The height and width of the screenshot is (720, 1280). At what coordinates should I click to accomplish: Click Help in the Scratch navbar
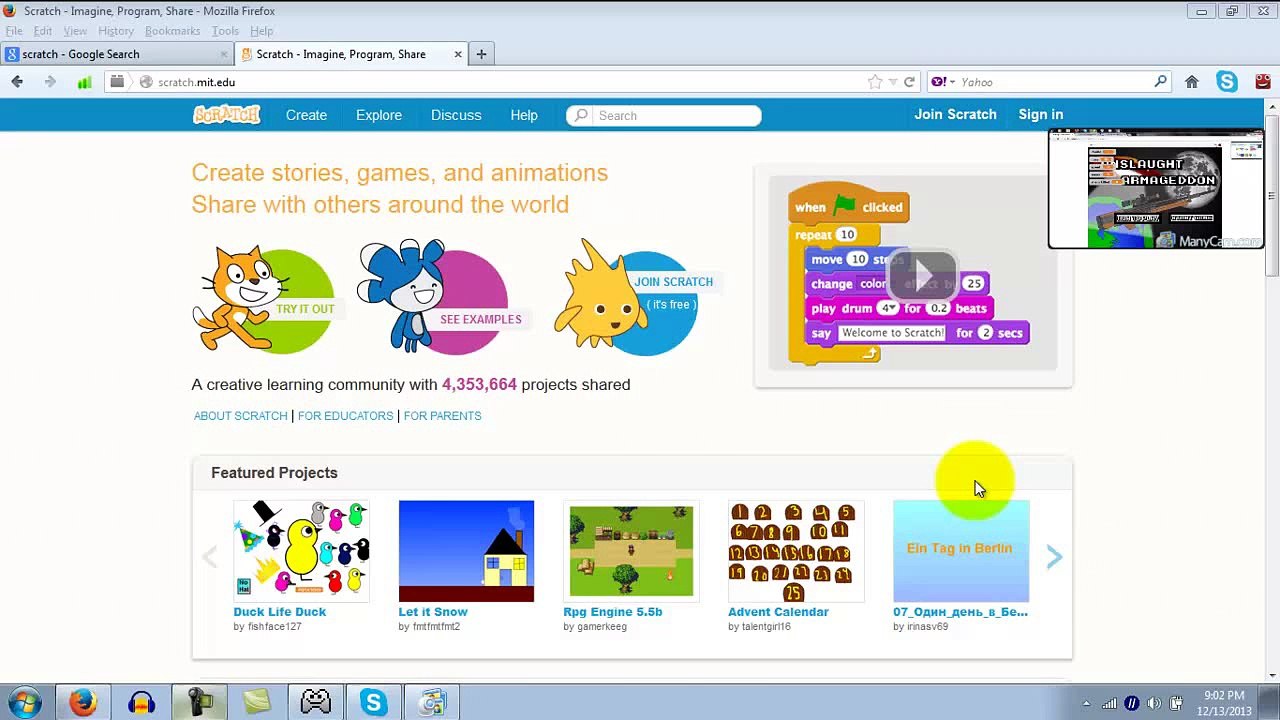[x=524, y=115]
